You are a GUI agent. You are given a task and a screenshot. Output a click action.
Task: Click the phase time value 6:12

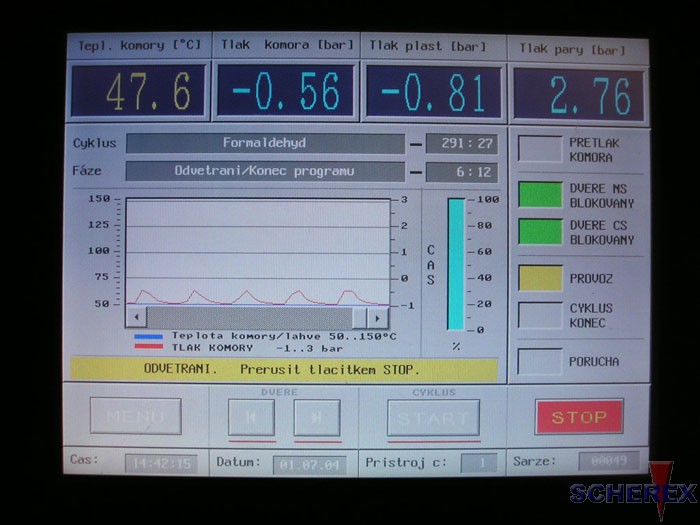462,172
